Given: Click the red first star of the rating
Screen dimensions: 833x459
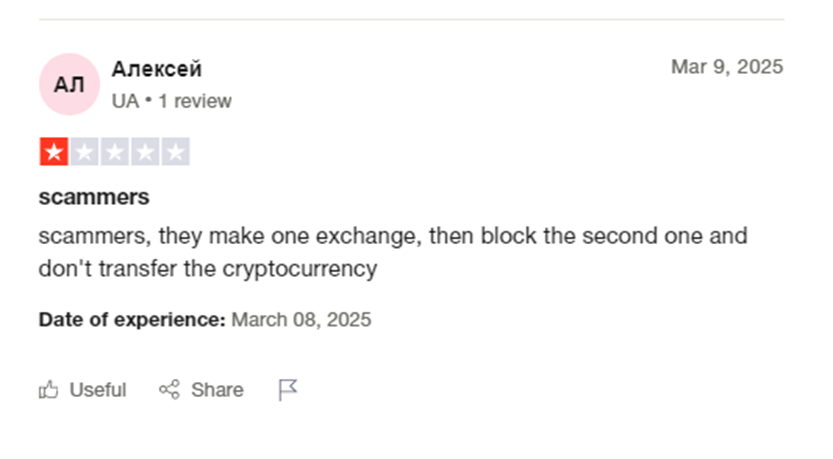Looking at the screenshot, I should click(x=53, y=153).
